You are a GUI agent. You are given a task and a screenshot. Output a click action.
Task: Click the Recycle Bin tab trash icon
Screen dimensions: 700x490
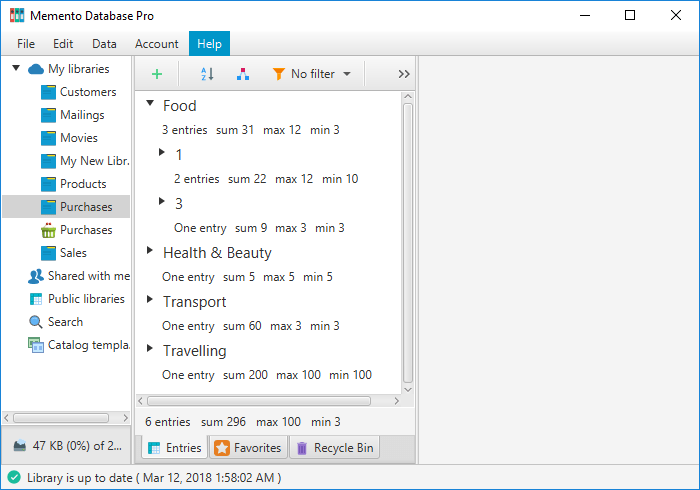point(302,448)
